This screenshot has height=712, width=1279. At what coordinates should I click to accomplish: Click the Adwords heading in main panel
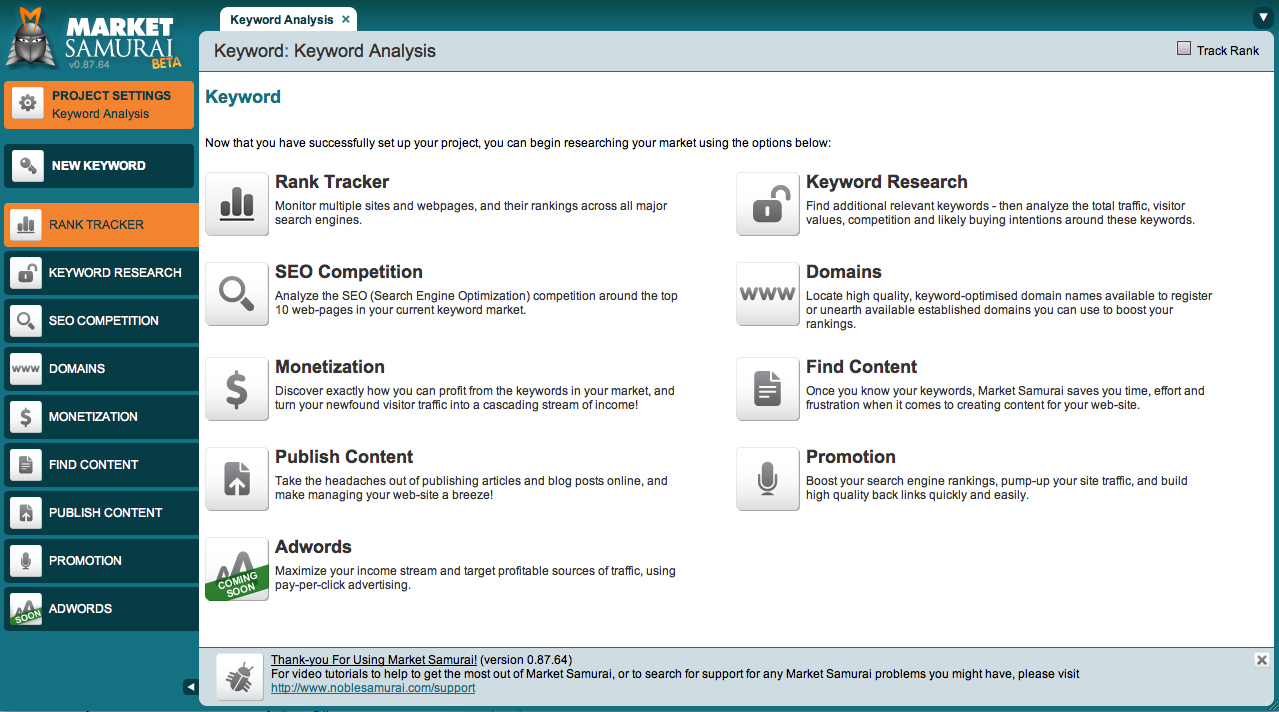pos(314,547)
